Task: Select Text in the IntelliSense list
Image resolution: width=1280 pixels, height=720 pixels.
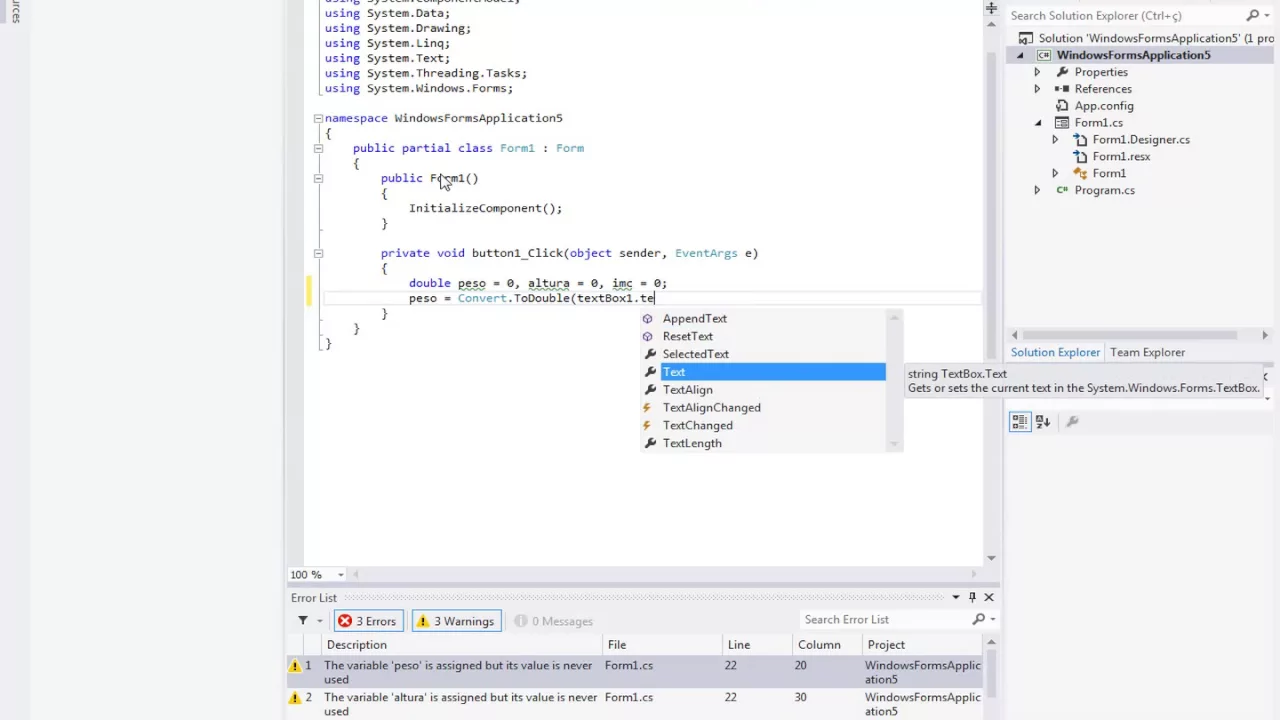Action: (772, 372)
